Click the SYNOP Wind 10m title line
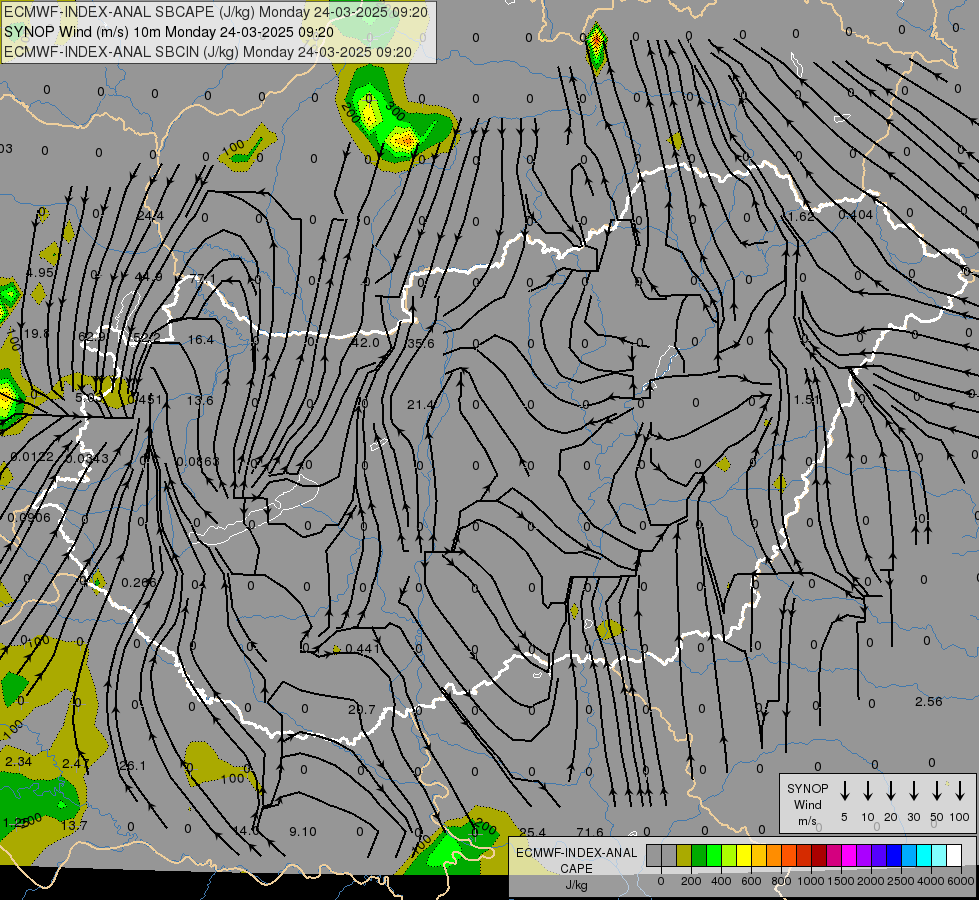The height and width of the screenshot is (900, 979). click(169, 32)
